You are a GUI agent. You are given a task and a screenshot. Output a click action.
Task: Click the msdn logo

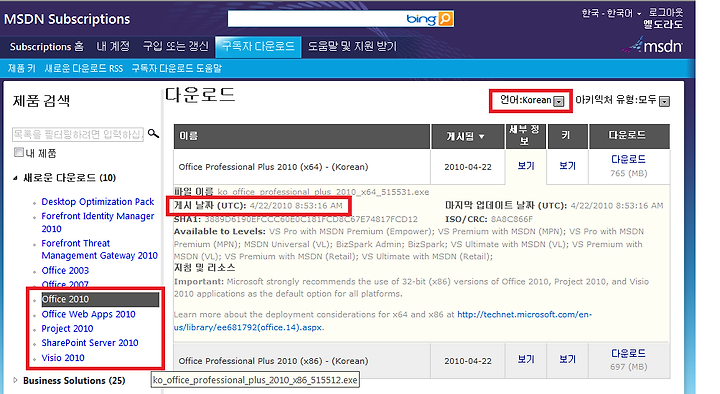[x=653, y=46]
